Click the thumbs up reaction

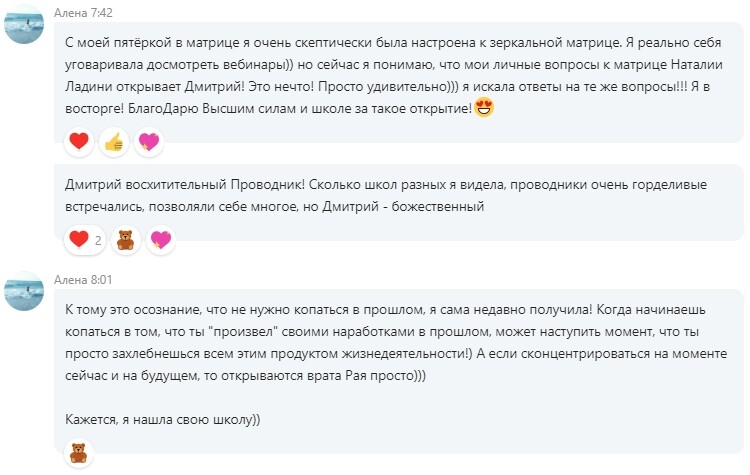pos(113,142)
